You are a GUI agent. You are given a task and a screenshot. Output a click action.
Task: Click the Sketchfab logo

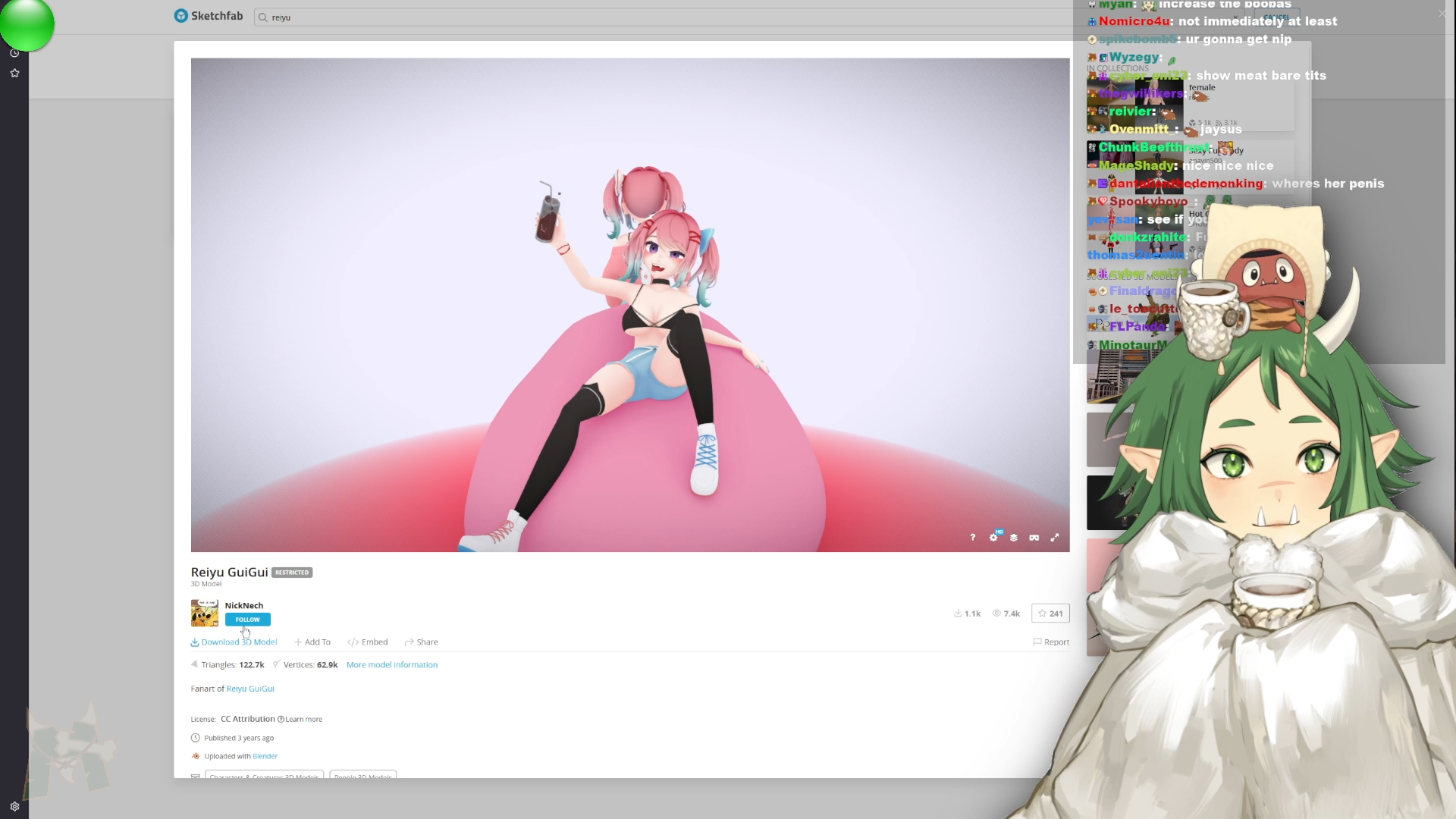pos(209,16)
